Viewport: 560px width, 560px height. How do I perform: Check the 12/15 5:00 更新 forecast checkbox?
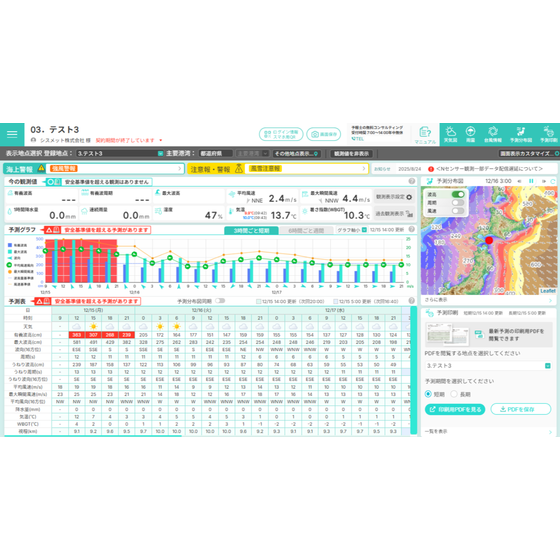pos(335,301)
